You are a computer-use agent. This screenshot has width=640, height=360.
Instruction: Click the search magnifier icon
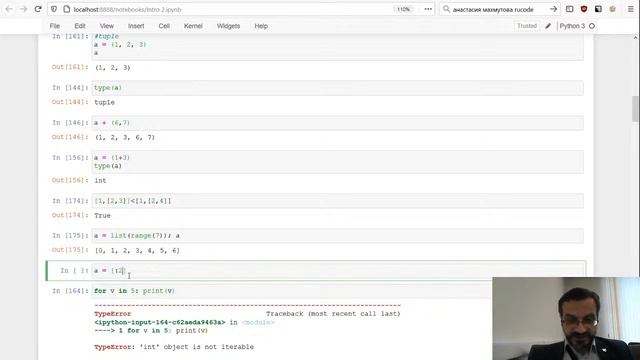[446, 9]
